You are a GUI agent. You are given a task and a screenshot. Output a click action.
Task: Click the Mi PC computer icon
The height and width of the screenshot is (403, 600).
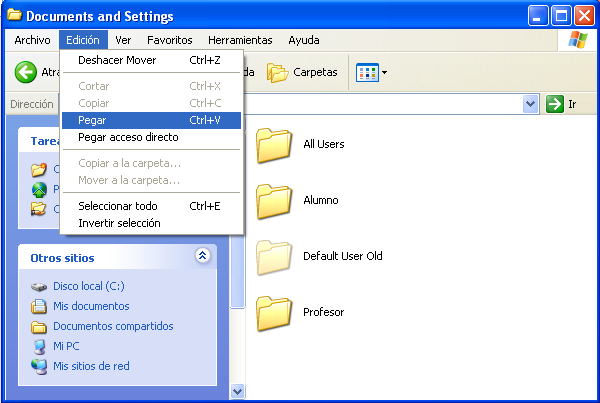pos(39,346)
